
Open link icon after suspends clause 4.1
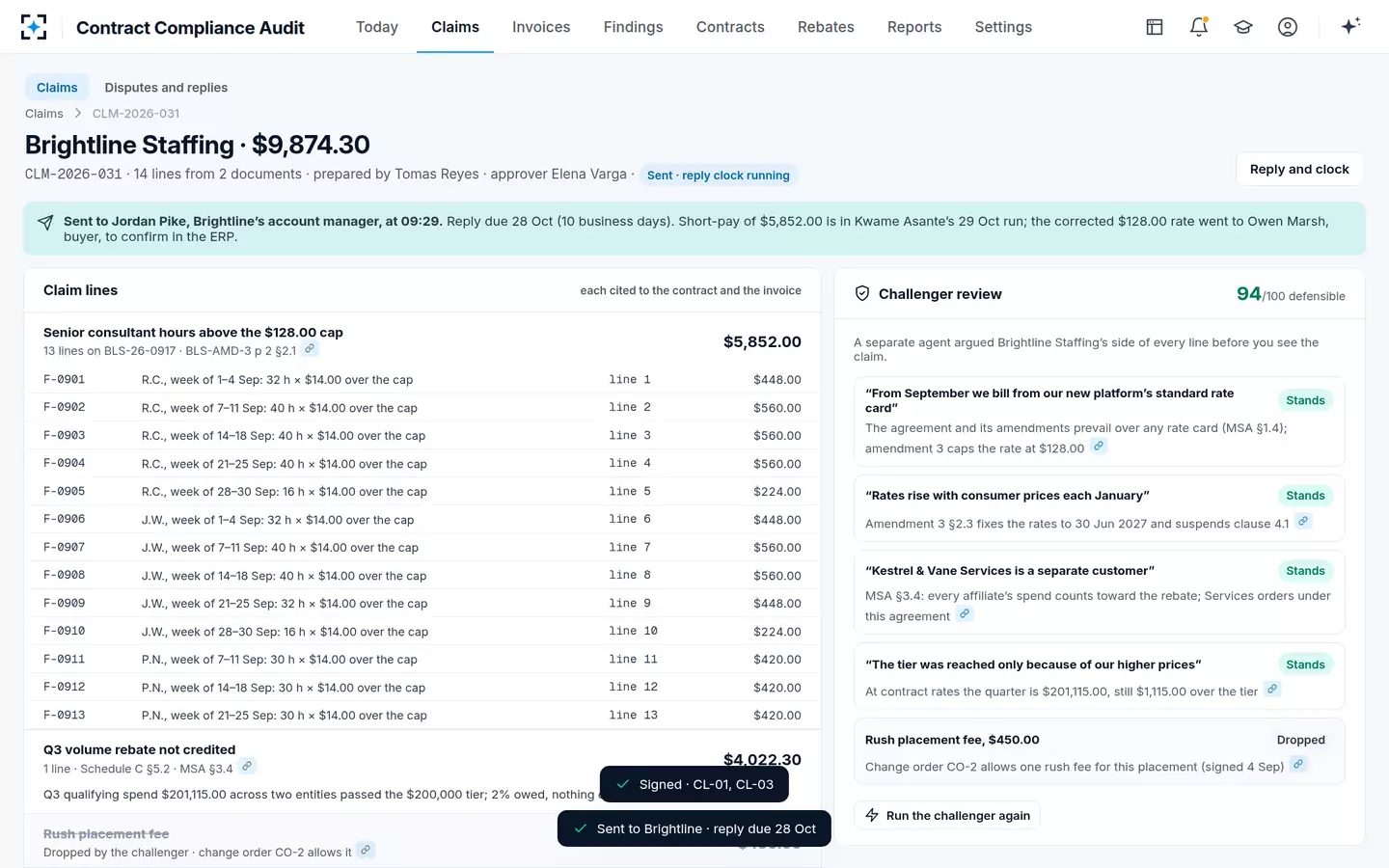[x=1303, y=522]
